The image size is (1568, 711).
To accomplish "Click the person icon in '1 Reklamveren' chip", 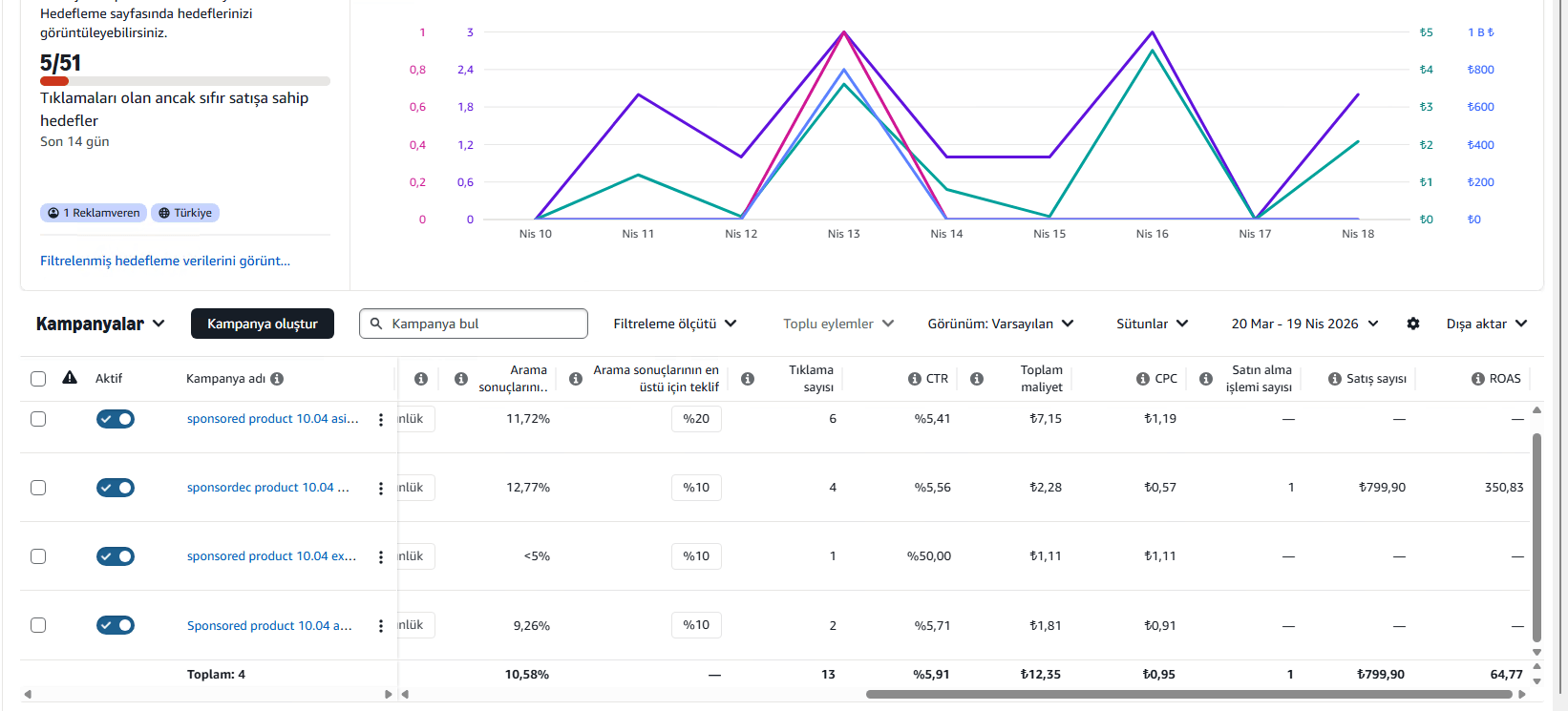I will coord(53,213).
